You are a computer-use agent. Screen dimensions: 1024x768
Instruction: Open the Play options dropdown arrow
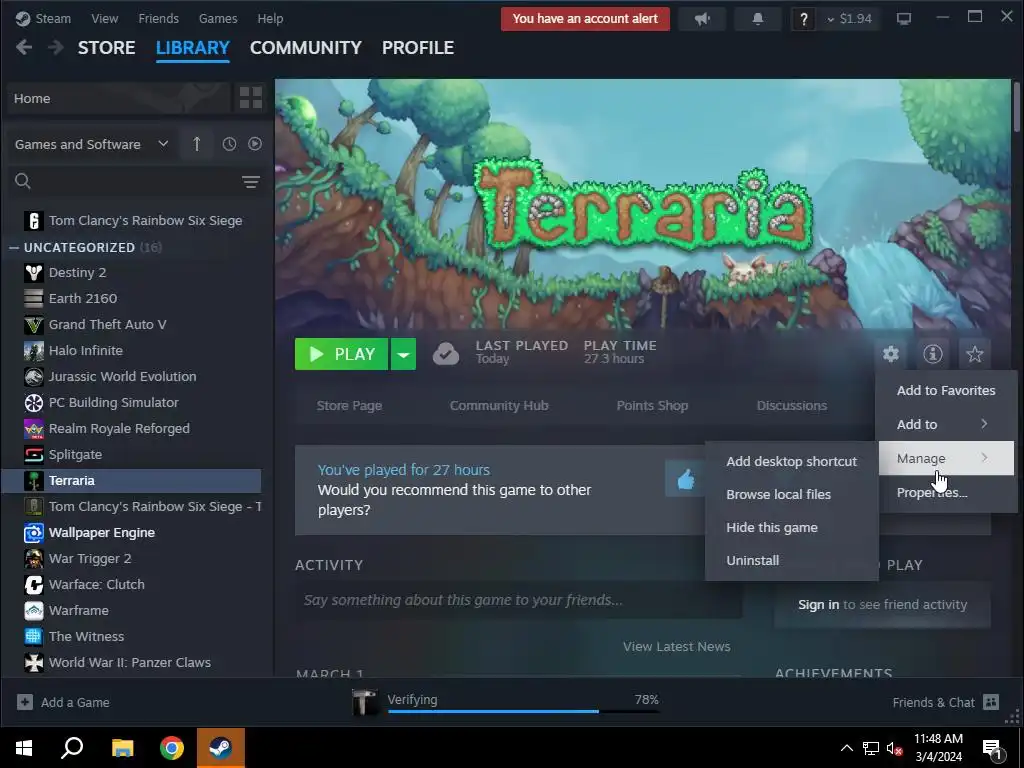pos(404,354)
